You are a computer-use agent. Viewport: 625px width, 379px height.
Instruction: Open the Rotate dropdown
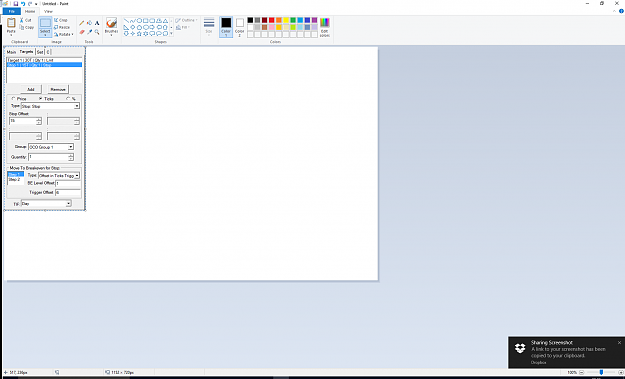point(64,34)
